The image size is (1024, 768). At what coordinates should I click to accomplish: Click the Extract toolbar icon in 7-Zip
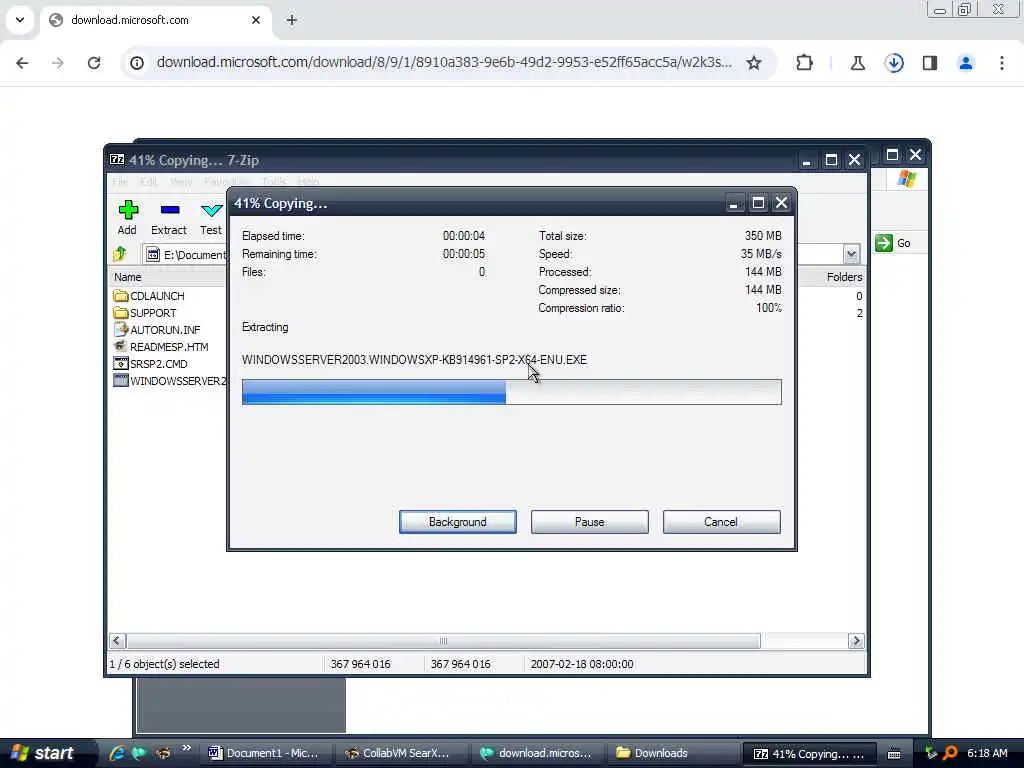click(x=169, y=217)
